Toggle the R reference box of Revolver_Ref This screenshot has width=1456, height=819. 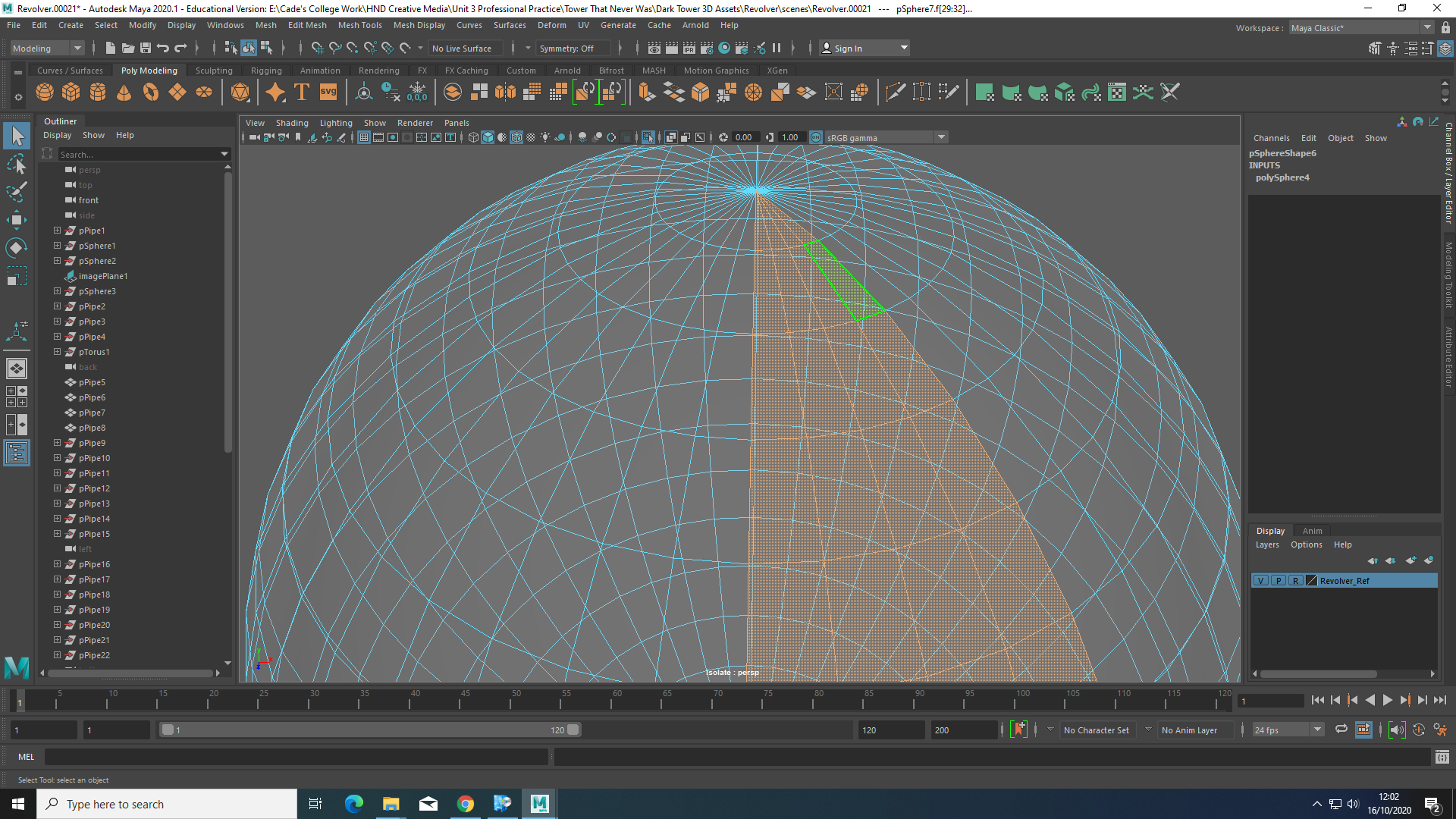pos(1295,581)
